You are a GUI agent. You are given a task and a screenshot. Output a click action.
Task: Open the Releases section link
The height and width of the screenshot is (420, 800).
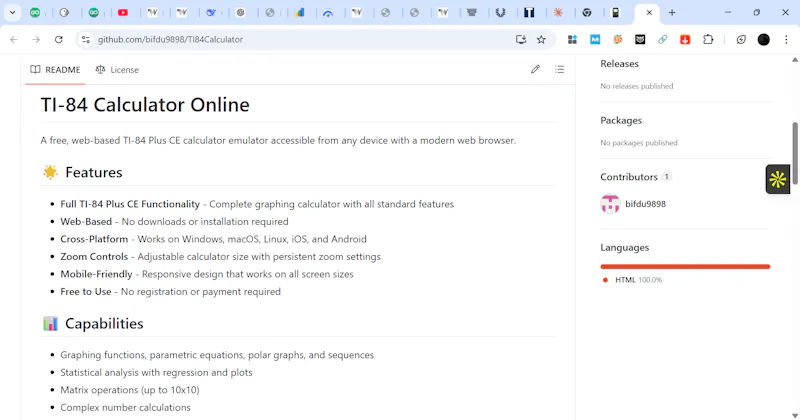[619, 64]
